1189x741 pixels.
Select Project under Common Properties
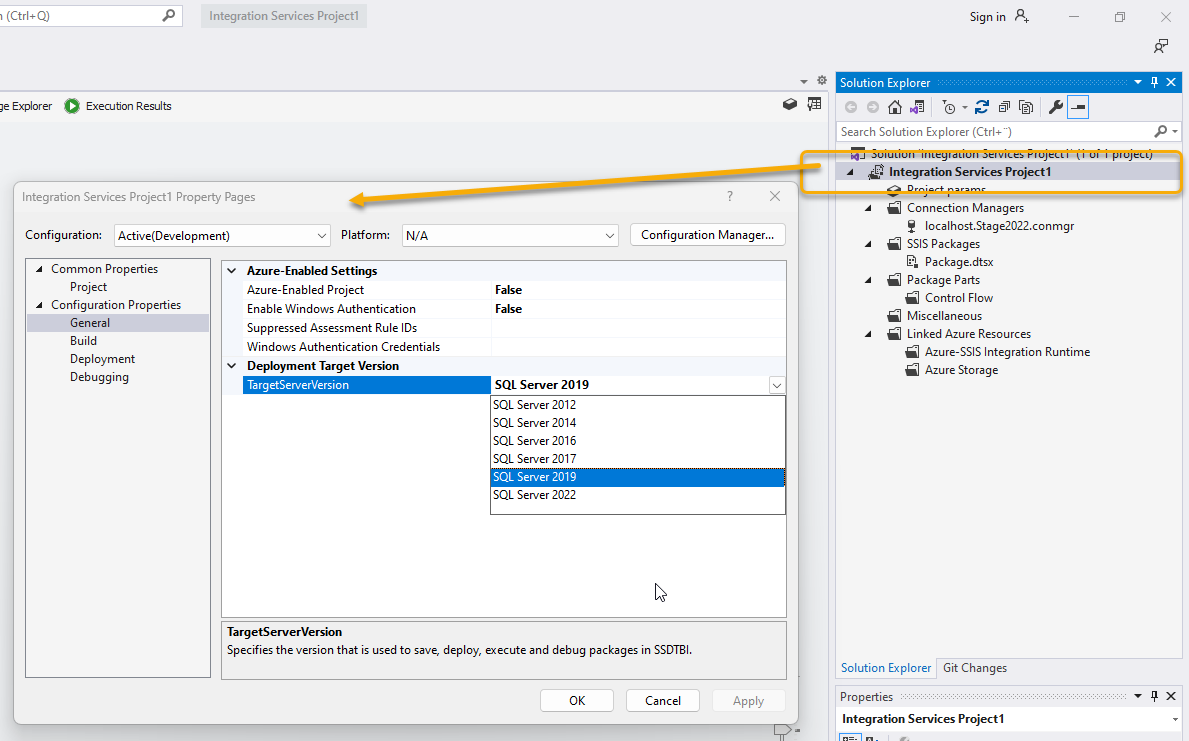click(89, 287)
